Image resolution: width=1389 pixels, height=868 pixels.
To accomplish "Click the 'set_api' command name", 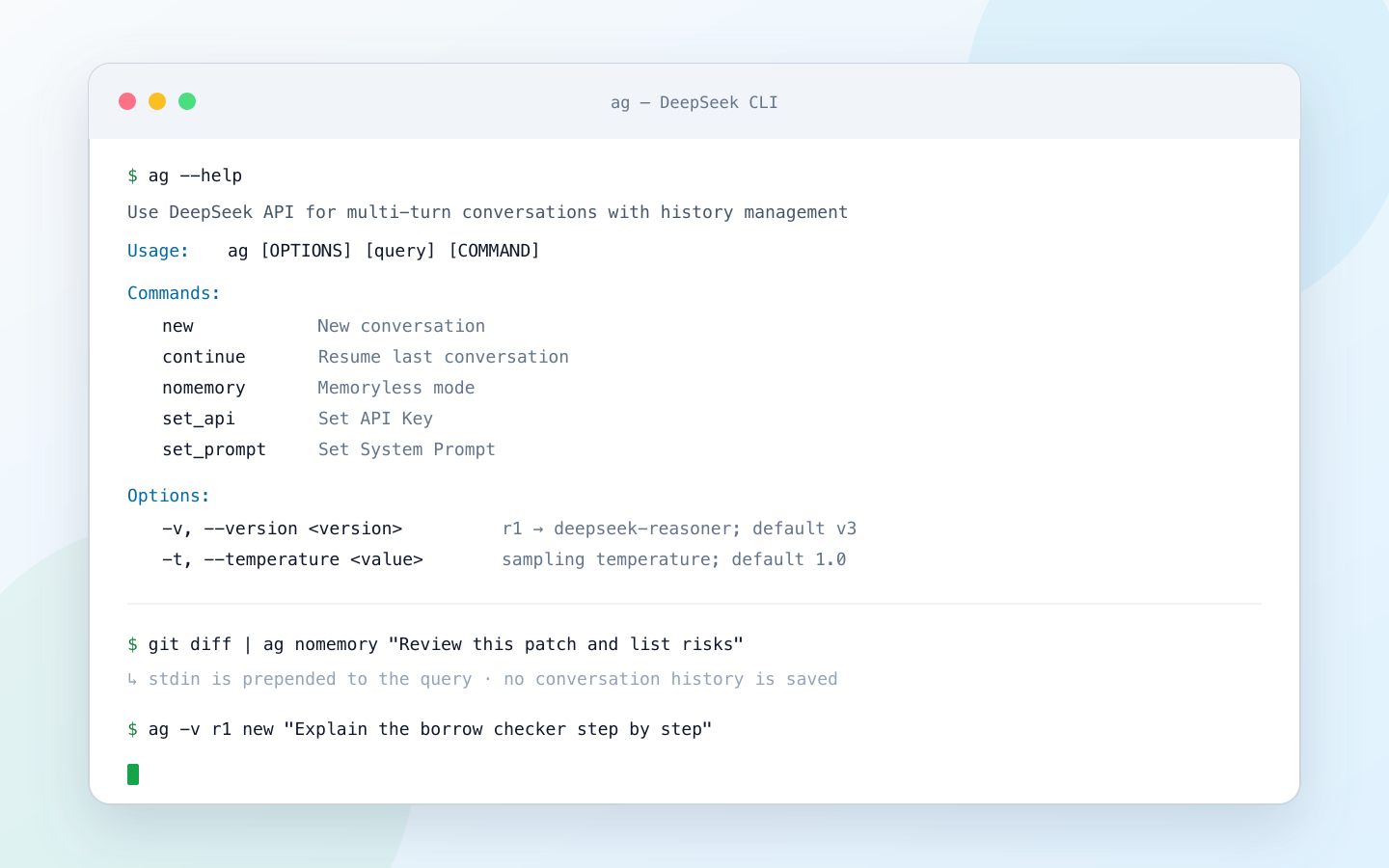I will 199,419.
